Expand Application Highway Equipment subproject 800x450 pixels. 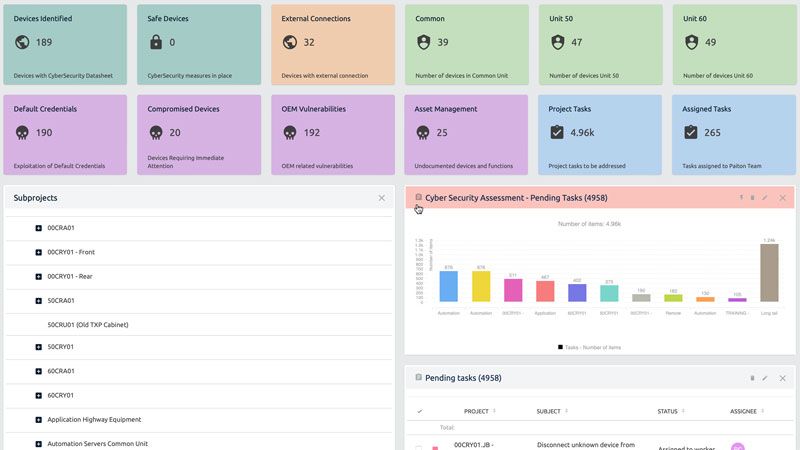38,420
